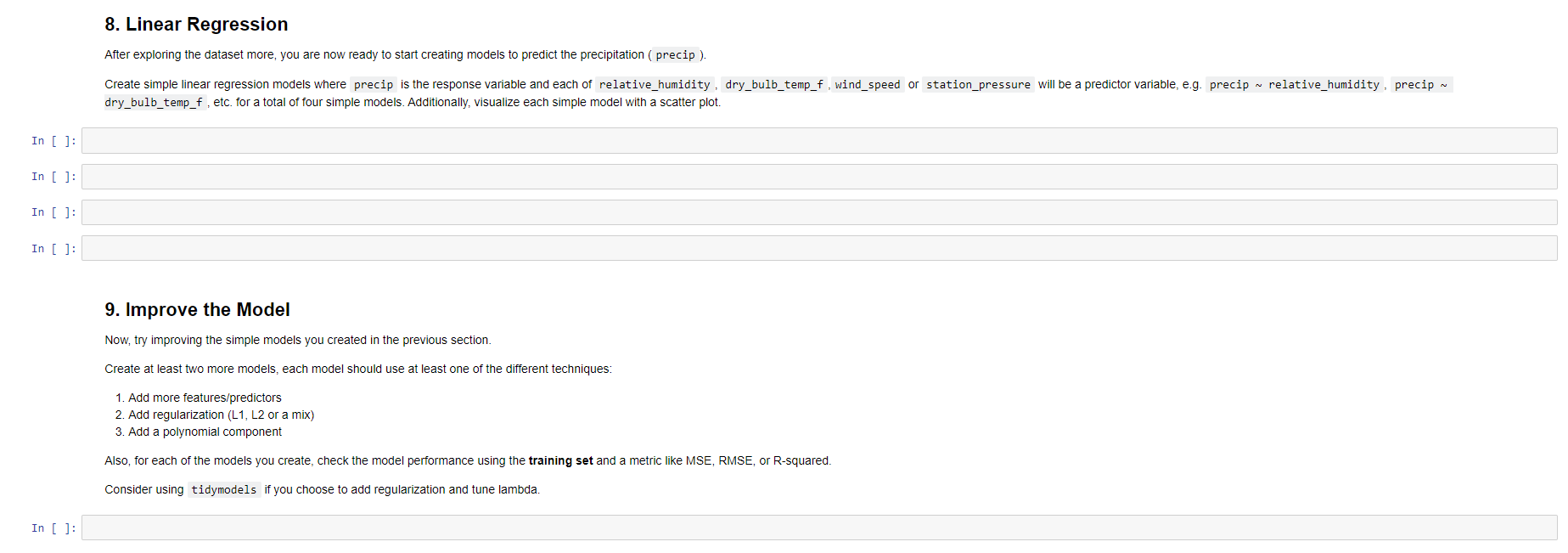Select the relative_humidity code snippet

tap(655, 84)
